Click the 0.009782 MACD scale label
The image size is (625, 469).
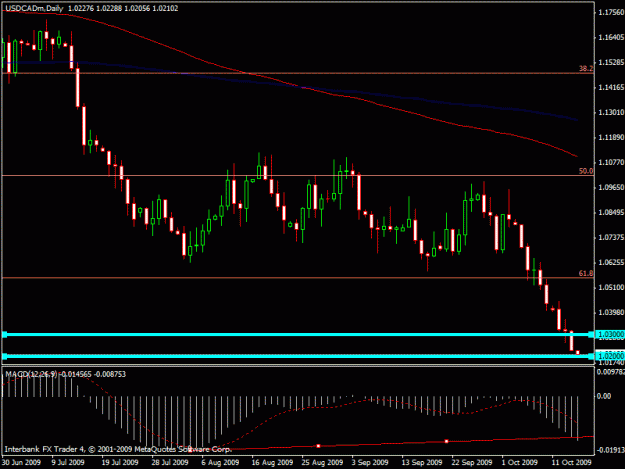click(x=611, y=372)
